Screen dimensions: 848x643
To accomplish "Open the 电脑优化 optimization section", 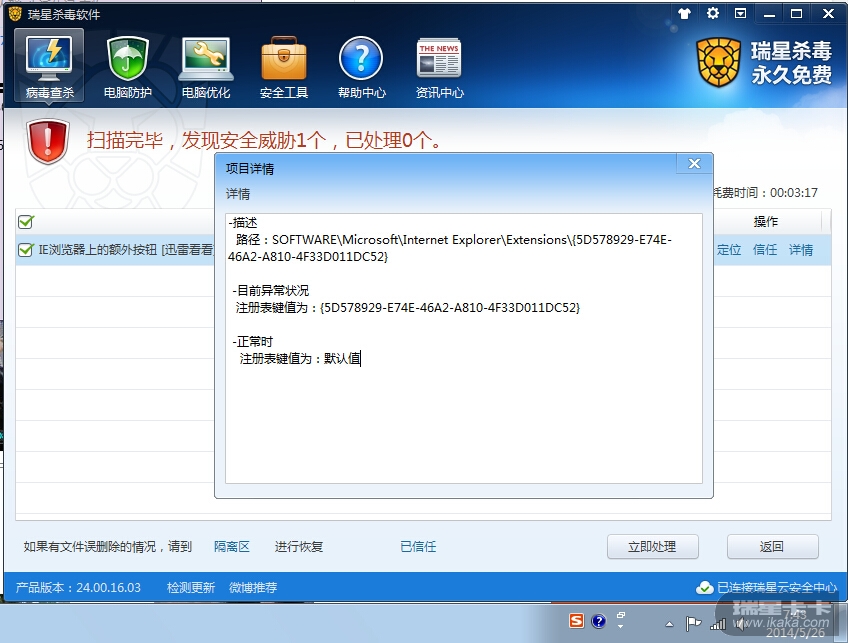I will point(206,68).
